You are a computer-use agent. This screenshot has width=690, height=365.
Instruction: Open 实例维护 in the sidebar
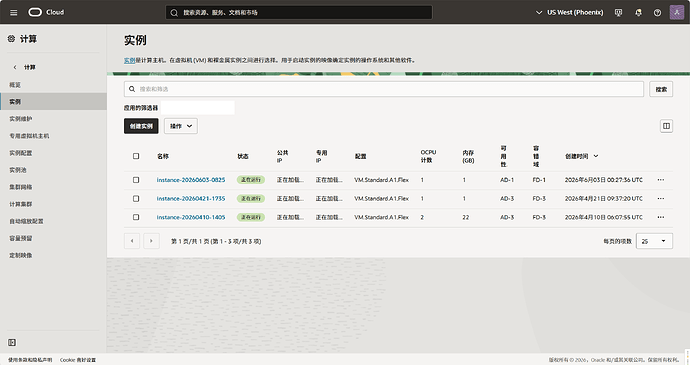tap(21, 119)
